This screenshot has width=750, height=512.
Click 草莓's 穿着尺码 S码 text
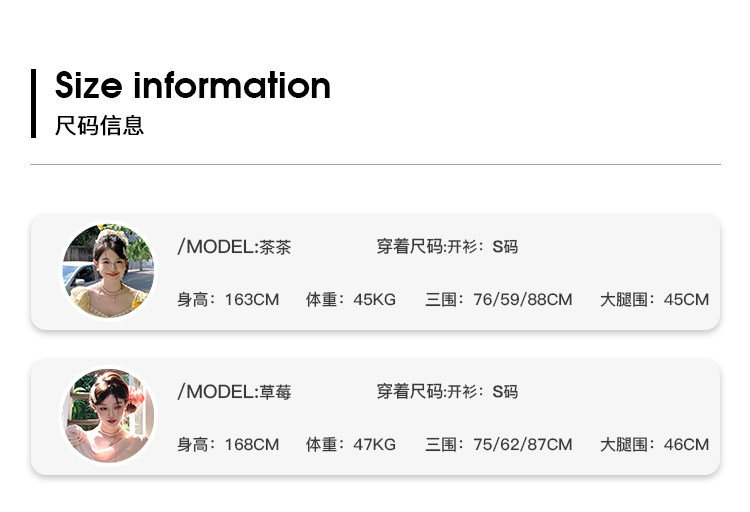447,392
